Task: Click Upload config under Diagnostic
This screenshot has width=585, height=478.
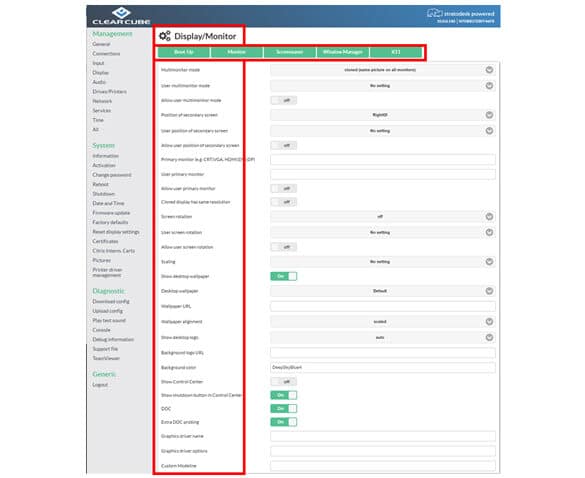Action: coord(107,311)
